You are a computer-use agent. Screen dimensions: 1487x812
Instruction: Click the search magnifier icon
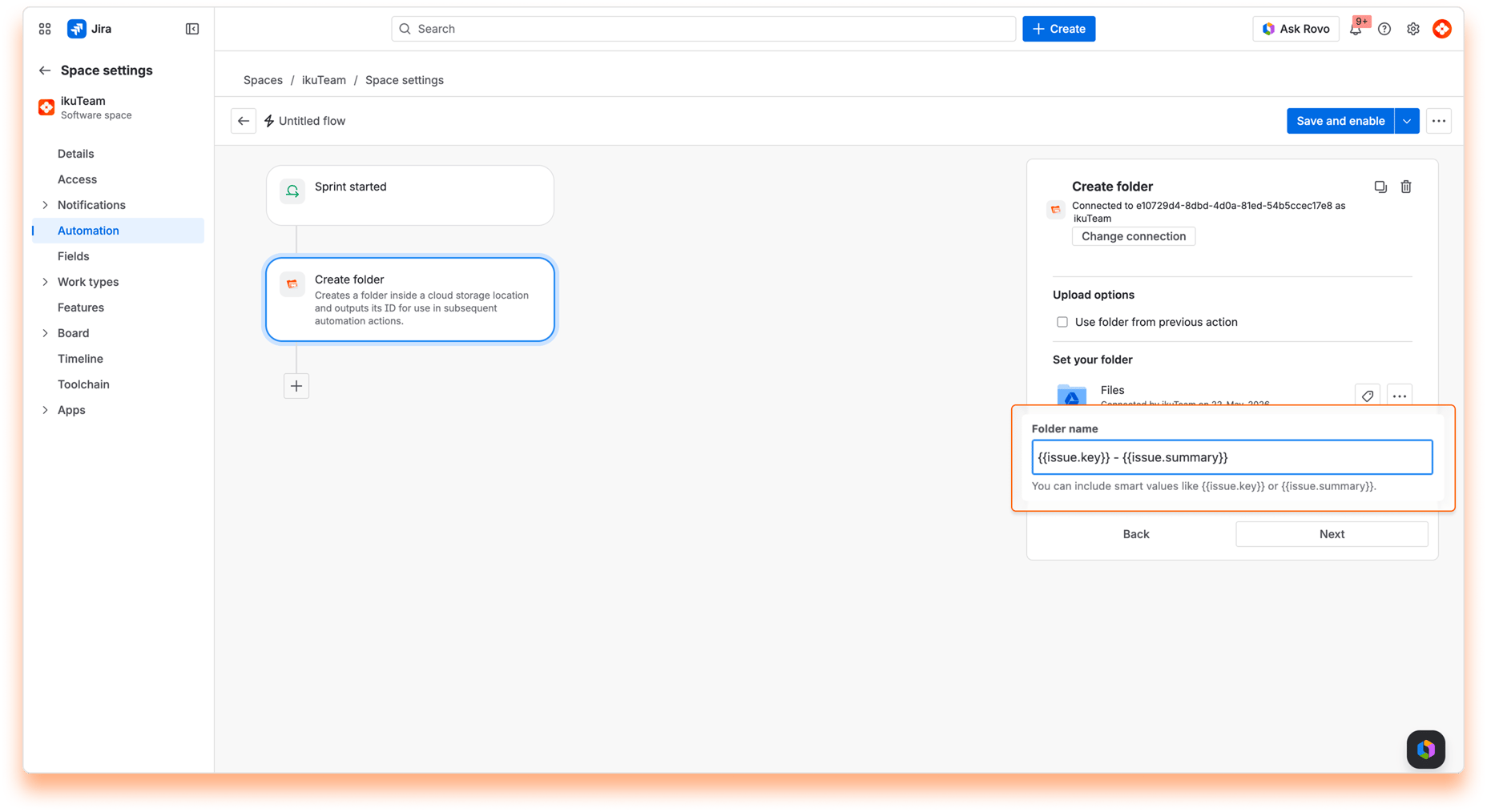[405, 29]
